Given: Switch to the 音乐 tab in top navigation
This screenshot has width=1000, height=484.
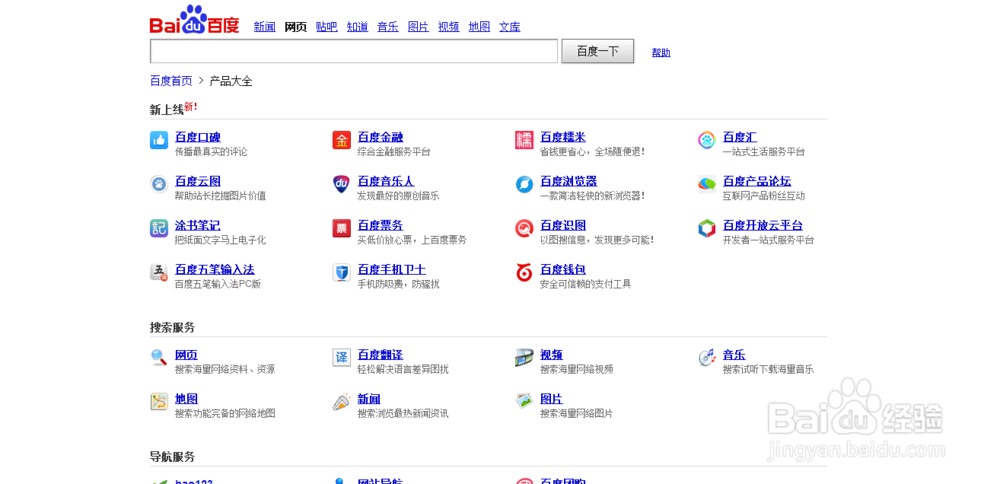Looking at the screenshot, I should (388, 27).
